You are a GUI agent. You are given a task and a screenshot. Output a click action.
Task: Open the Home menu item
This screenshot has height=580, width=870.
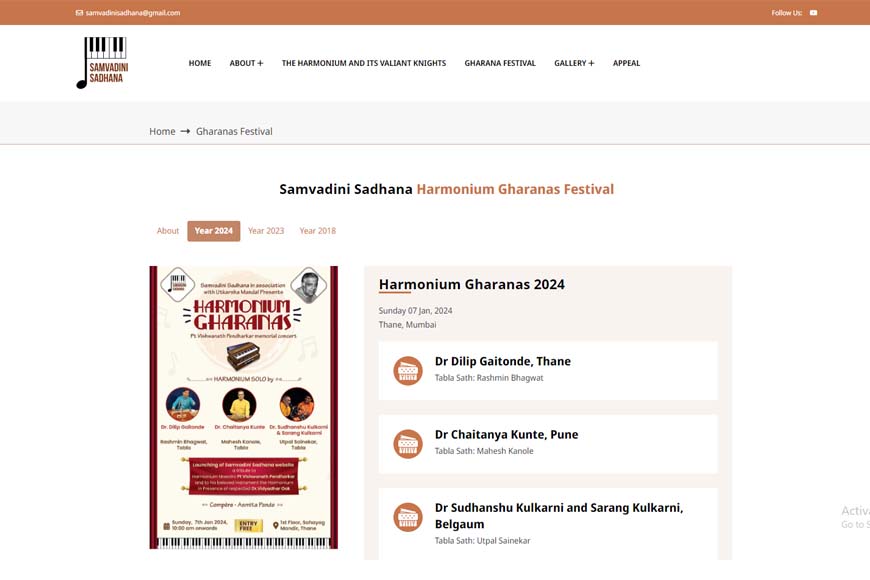200,63
